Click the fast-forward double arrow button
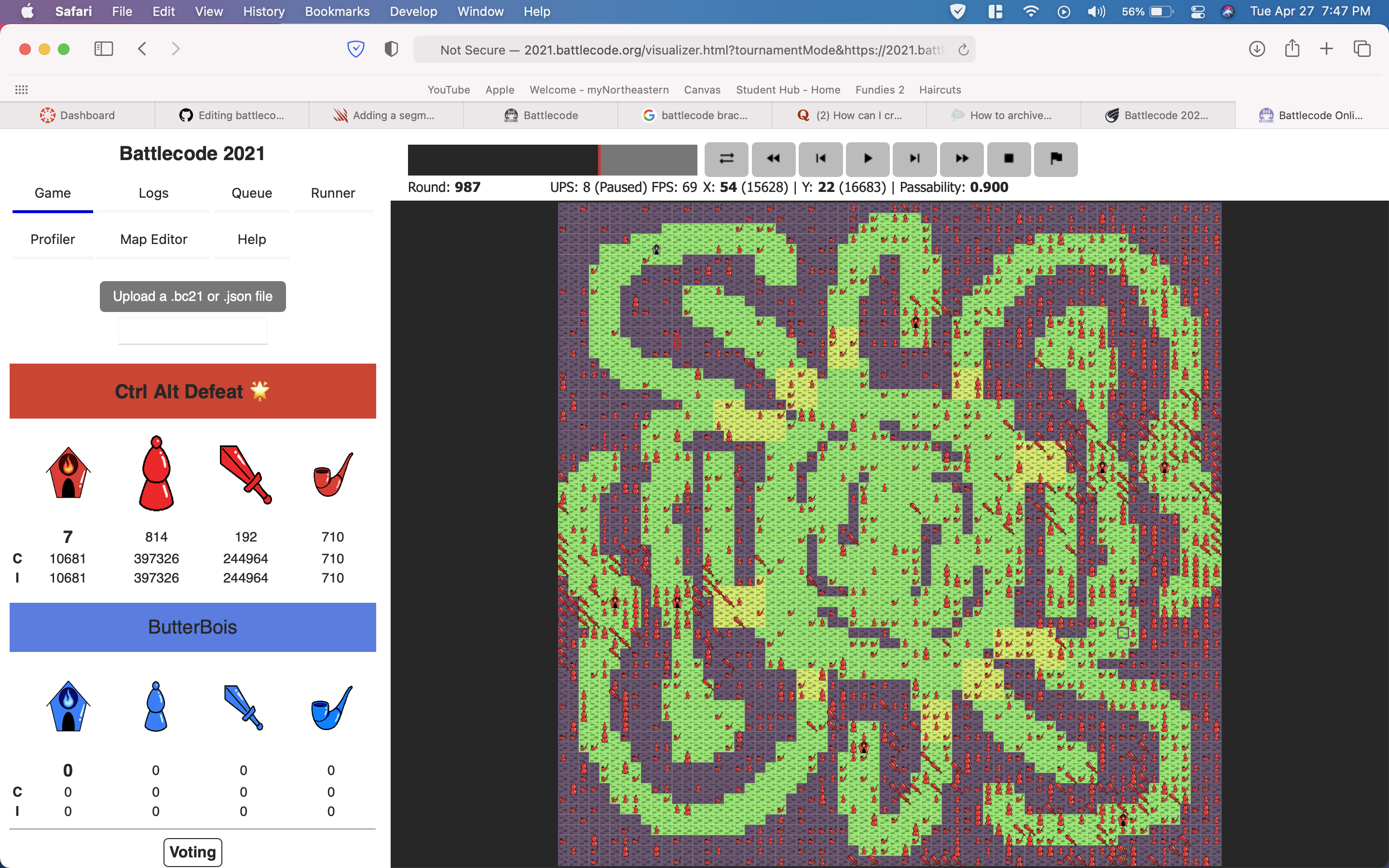Image resolution: width=1389 pixels, height=868 pixels. click(x=961, y=159)
